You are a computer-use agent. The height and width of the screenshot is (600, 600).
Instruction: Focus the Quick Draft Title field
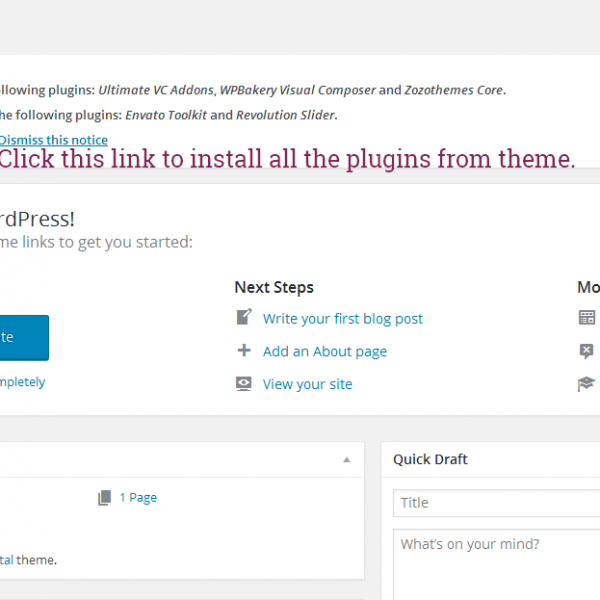(496, 503)
